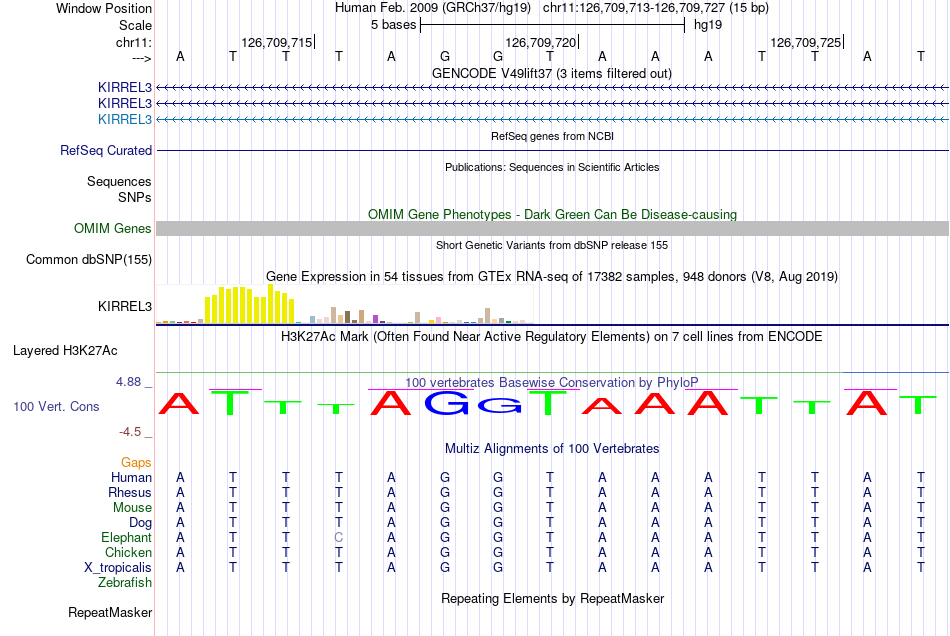Click the KIRREL3 label beside the GTEx bar chart

point(125,306)
